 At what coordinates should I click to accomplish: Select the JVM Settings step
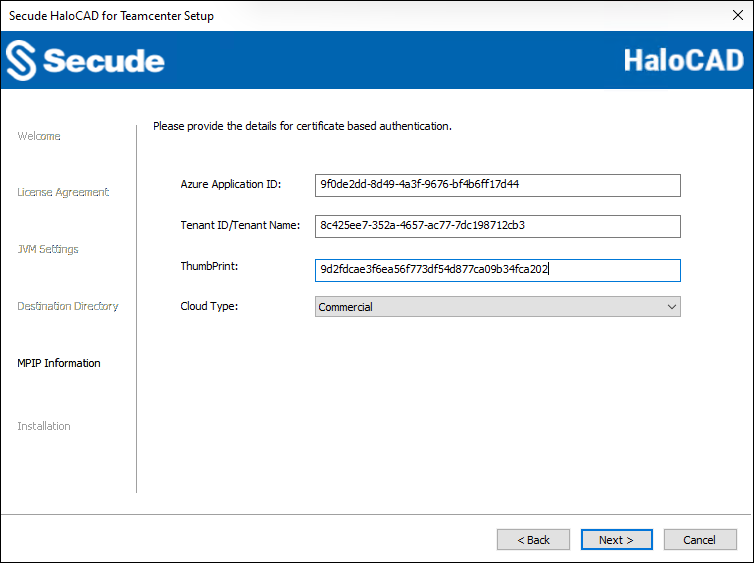click(48, 249)
